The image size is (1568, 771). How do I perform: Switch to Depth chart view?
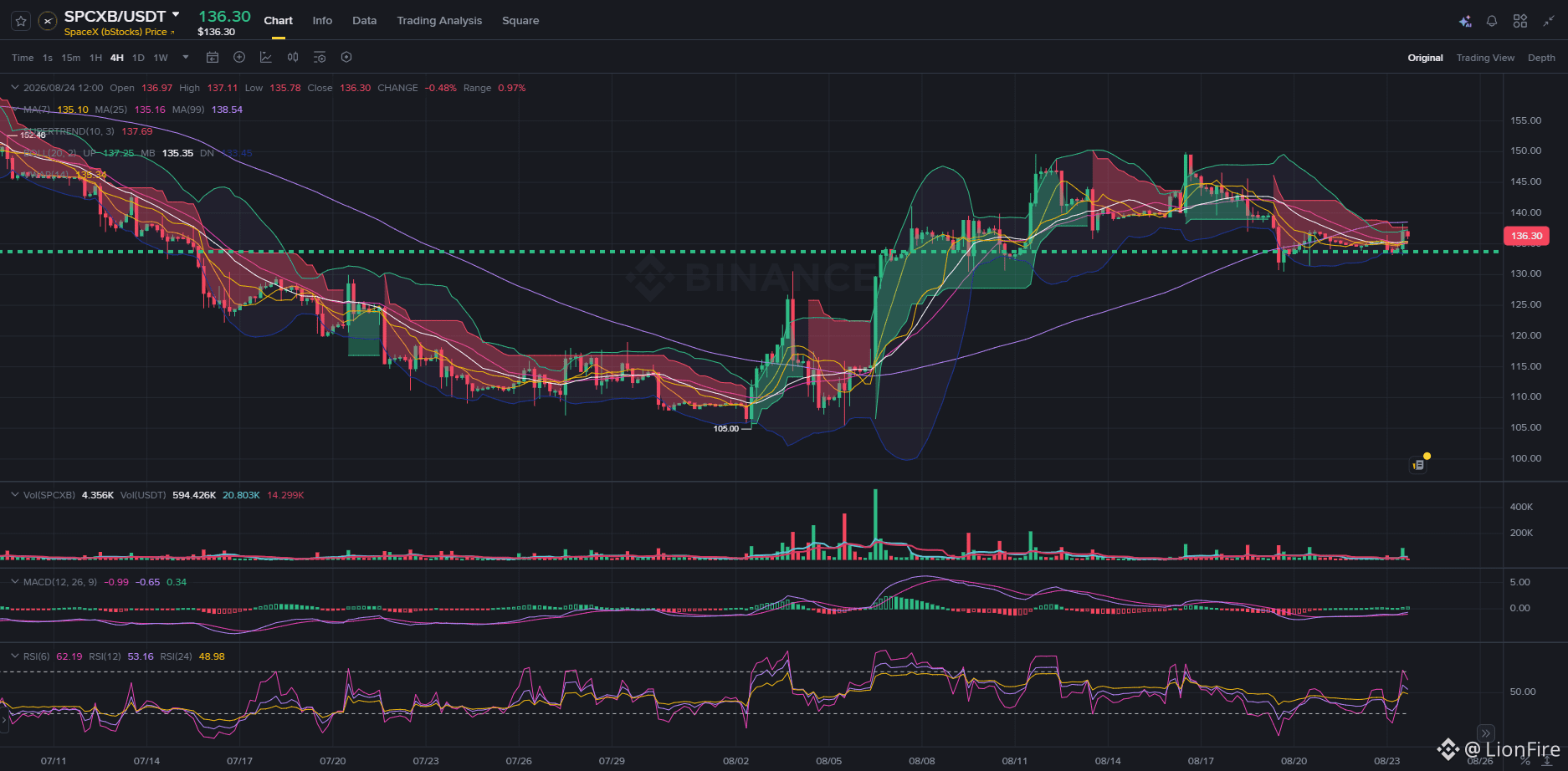[x=1541, y=58]
